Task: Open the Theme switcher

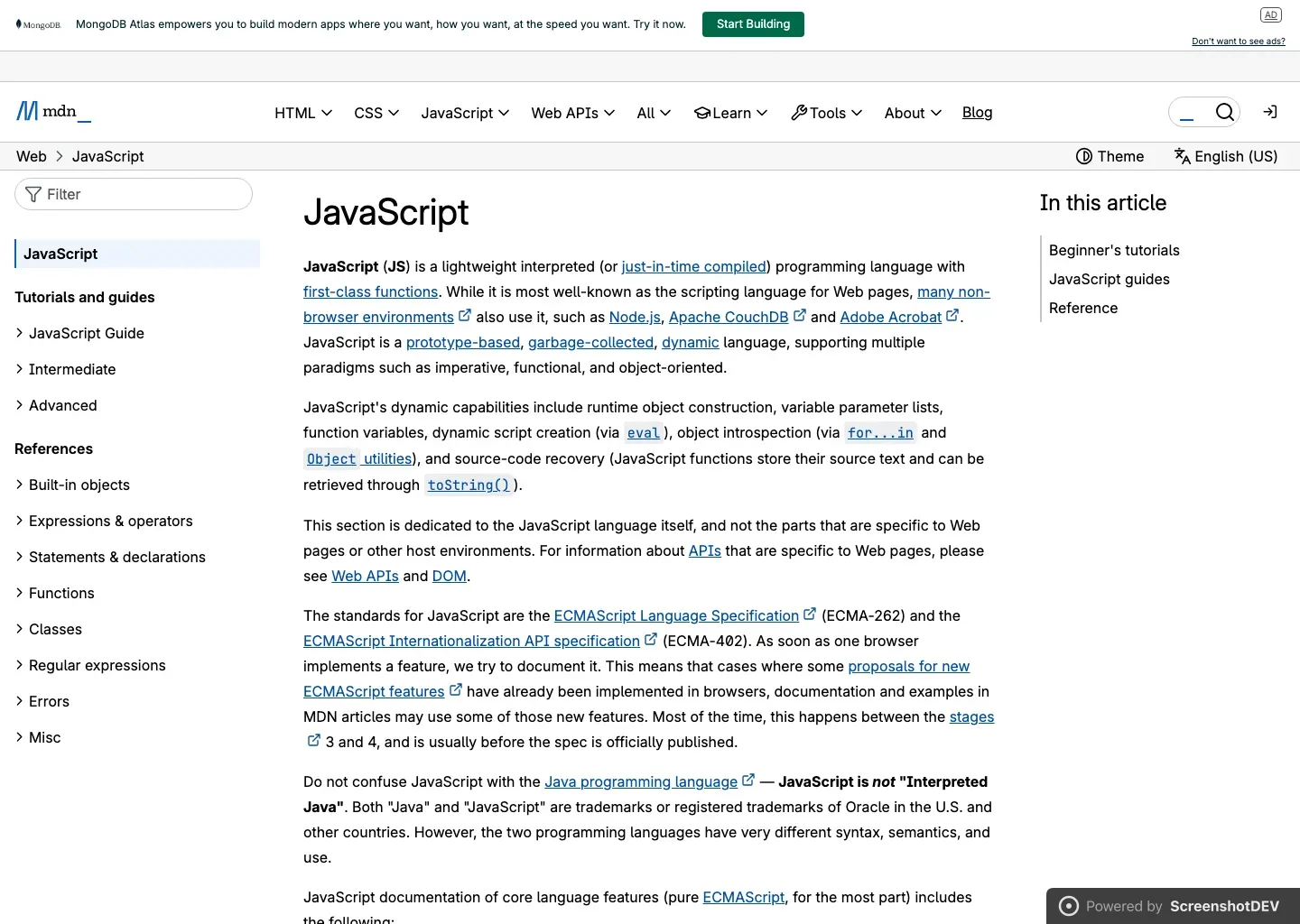Action: click(x=1110, y=156)
